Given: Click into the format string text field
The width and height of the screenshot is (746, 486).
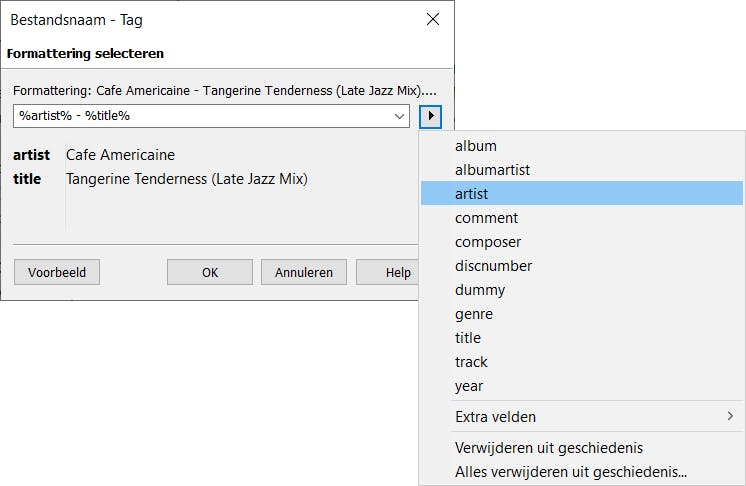Looking at the screenshot, I should (200, 116).
